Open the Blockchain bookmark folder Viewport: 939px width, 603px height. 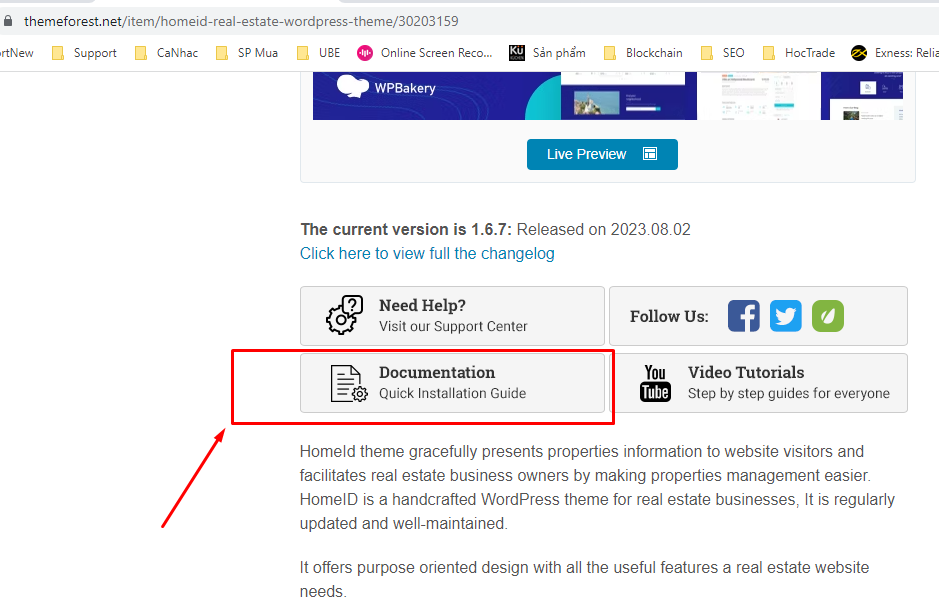pyautogui.click(x=643, y=53)
